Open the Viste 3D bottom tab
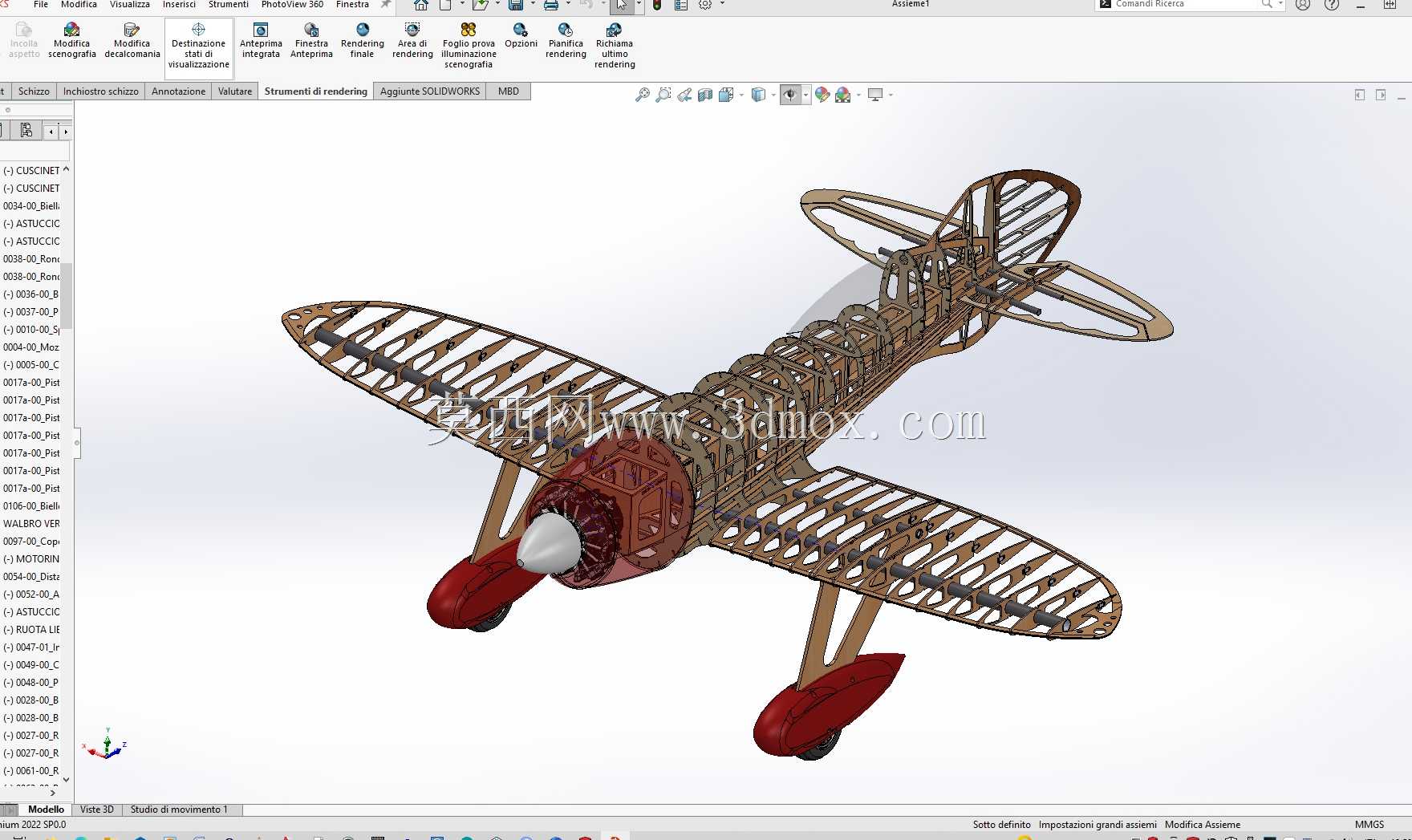The height and width of the screenshot is (840, 1412). (97, 810)
